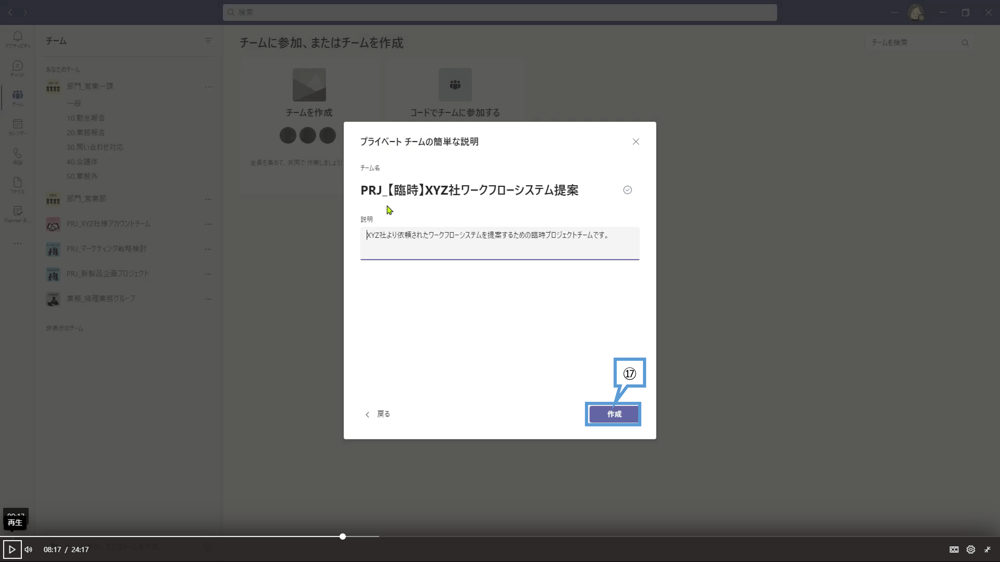Open the Activity bell icon in sidebar
Image resolution: width=1000 pixels, height=562 pixels.
click(x=17, y=39)
